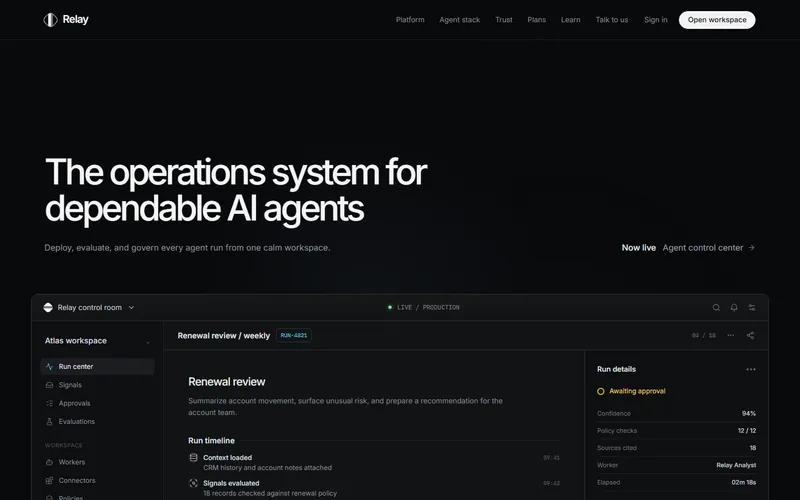
Task: Go to Trust in the top navigation
Action: (504, 20)
